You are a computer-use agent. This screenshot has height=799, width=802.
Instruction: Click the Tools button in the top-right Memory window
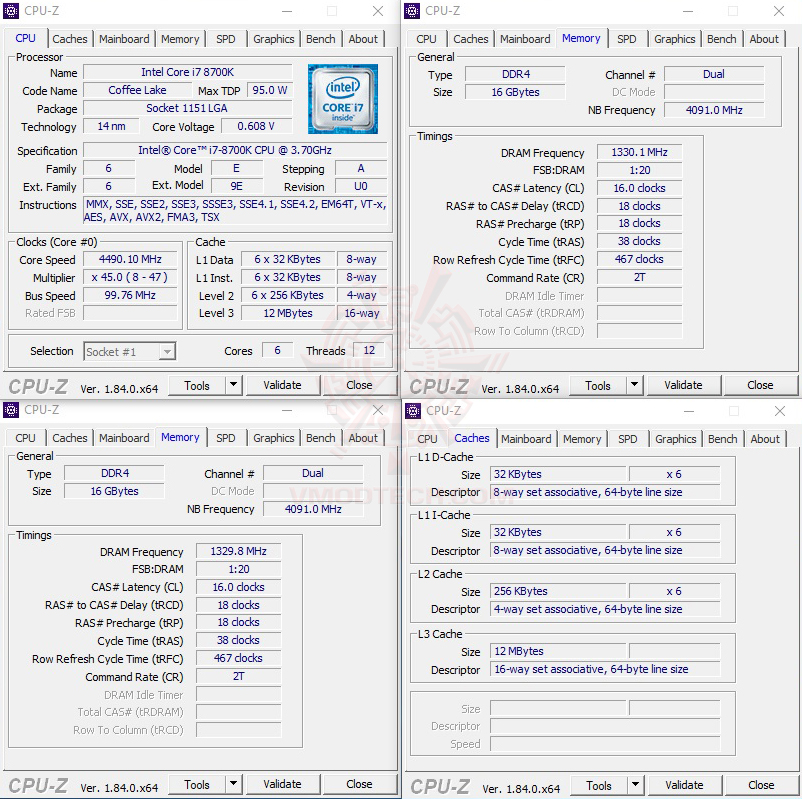598,385
